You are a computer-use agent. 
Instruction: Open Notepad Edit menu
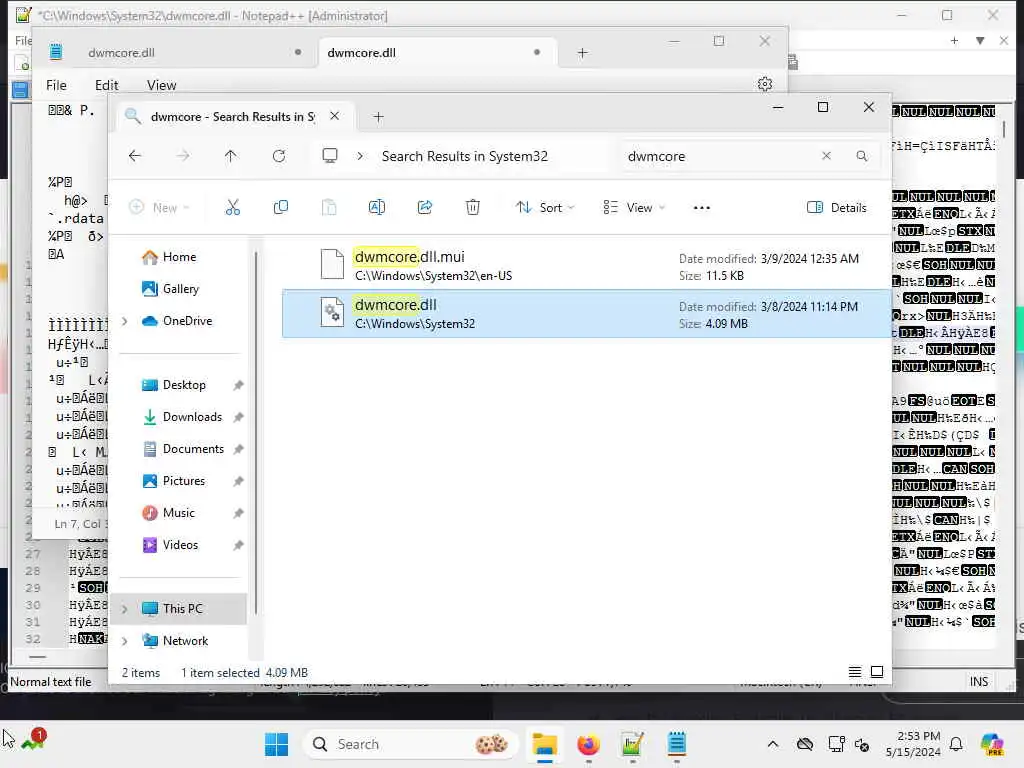(106, 85)
